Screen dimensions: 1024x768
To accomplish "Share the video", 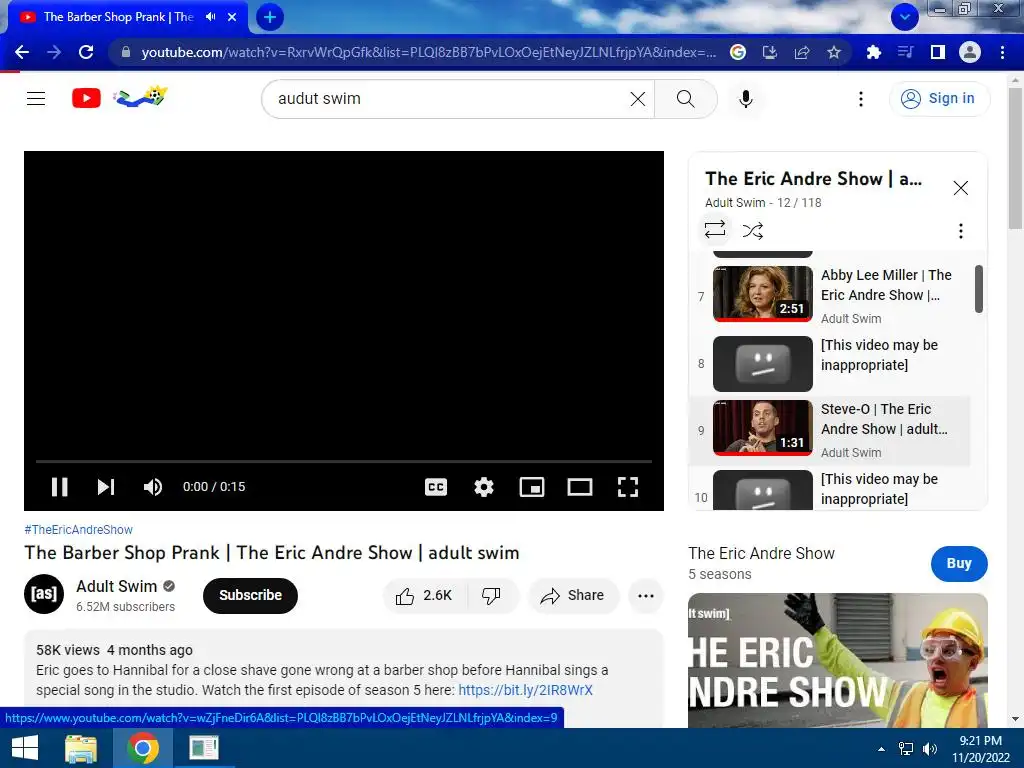I will coord(573,596).
